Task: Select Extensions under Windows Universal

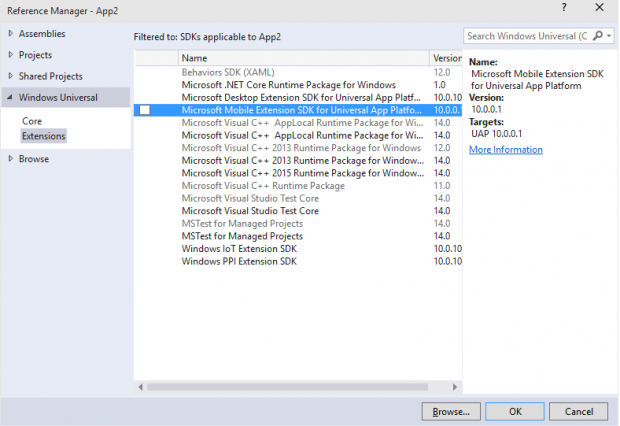Action: tap(43, 135)
